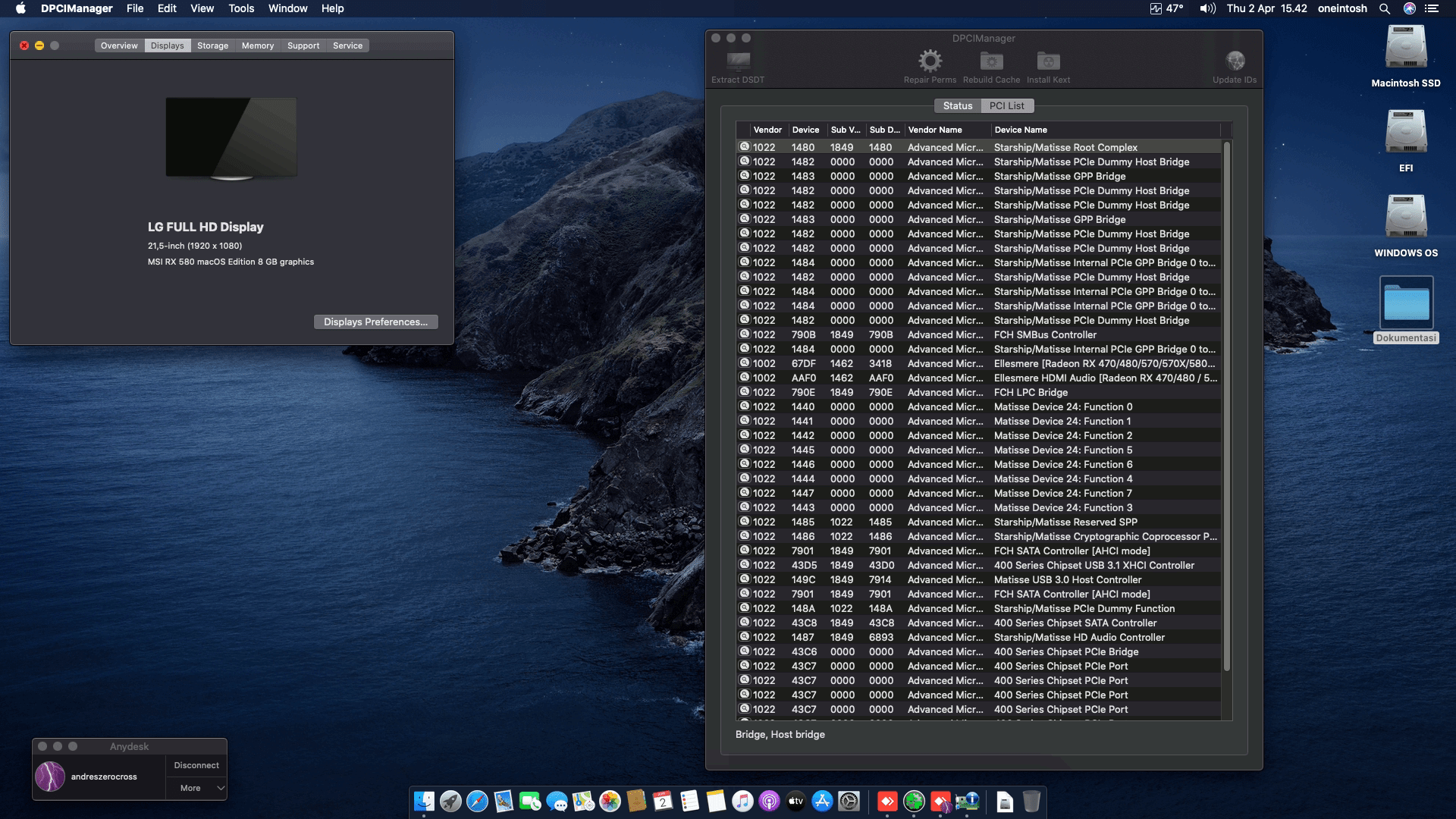Open Spotlight search in menu bar
This screenshot has width=1456, height=819.
[1384, 8]
